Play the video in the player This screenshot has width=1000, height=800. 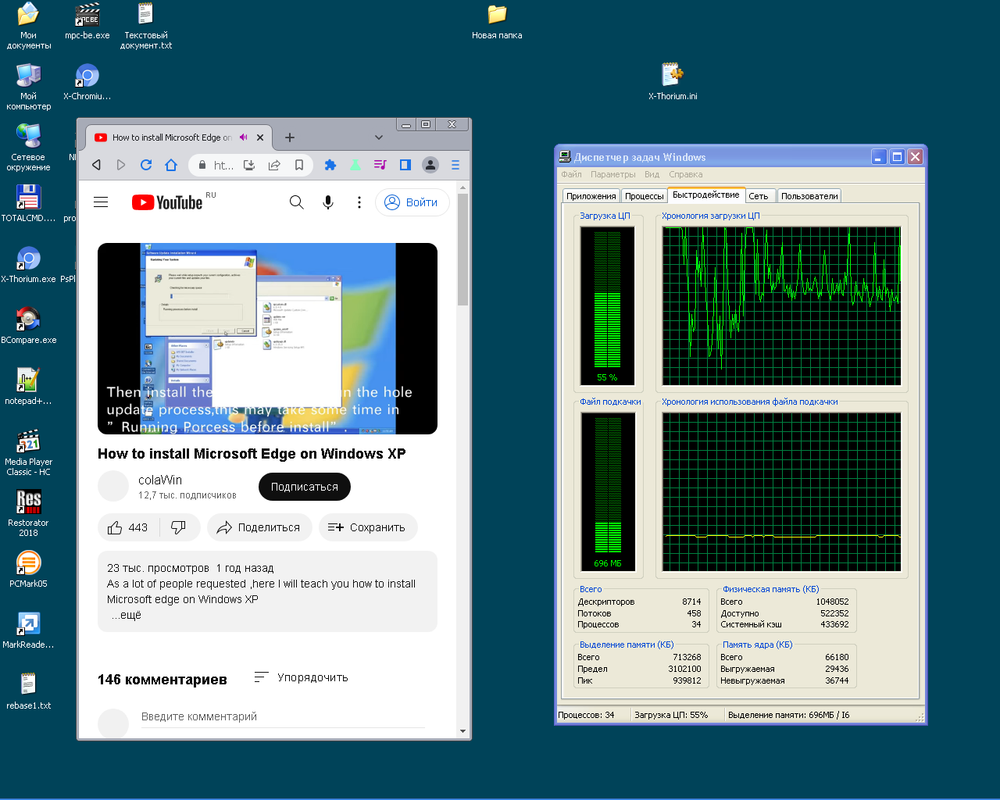click(x=267, y=338)
